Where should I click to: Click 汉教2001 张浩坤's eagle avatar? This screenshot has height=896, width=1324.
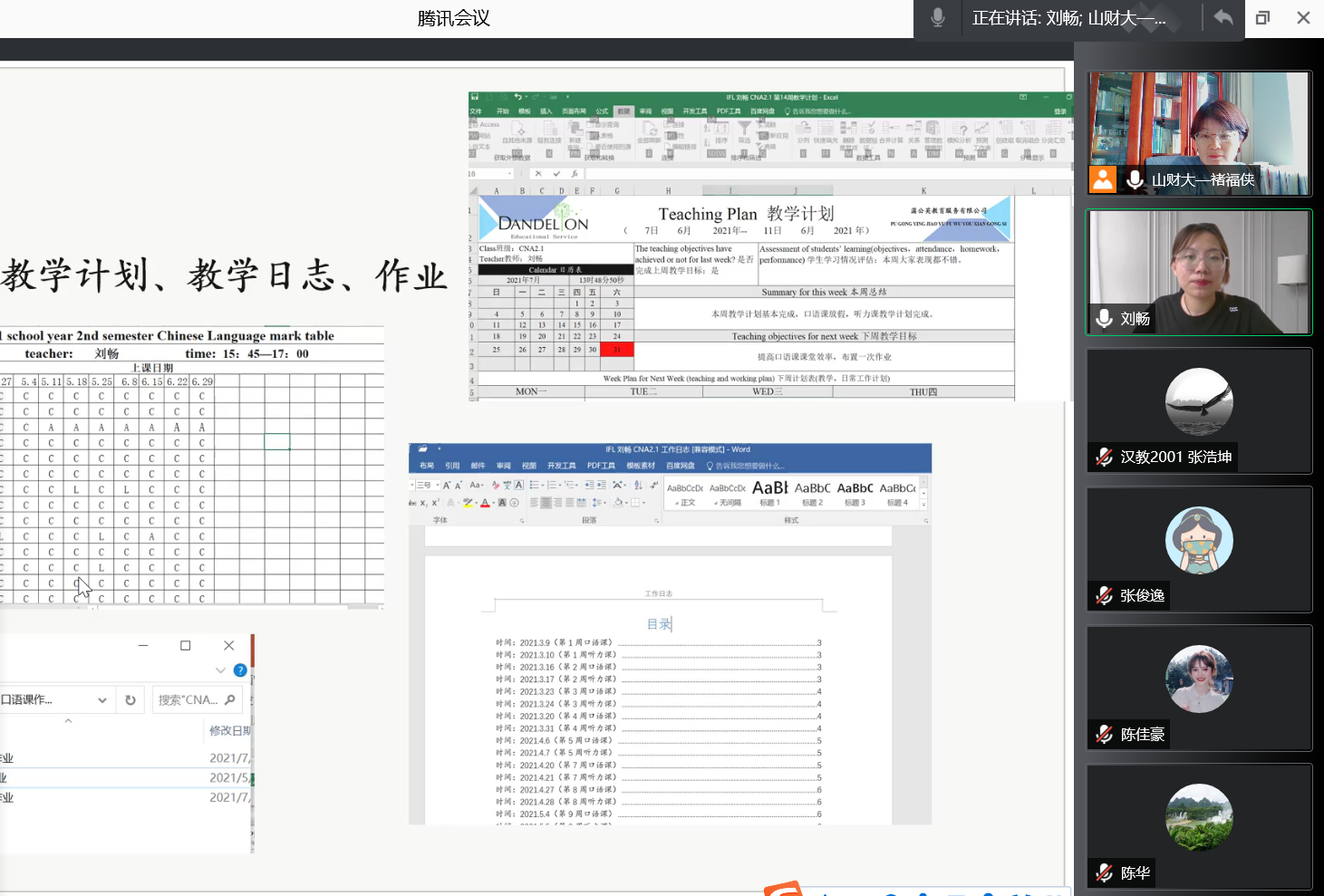click(1199, 401)
